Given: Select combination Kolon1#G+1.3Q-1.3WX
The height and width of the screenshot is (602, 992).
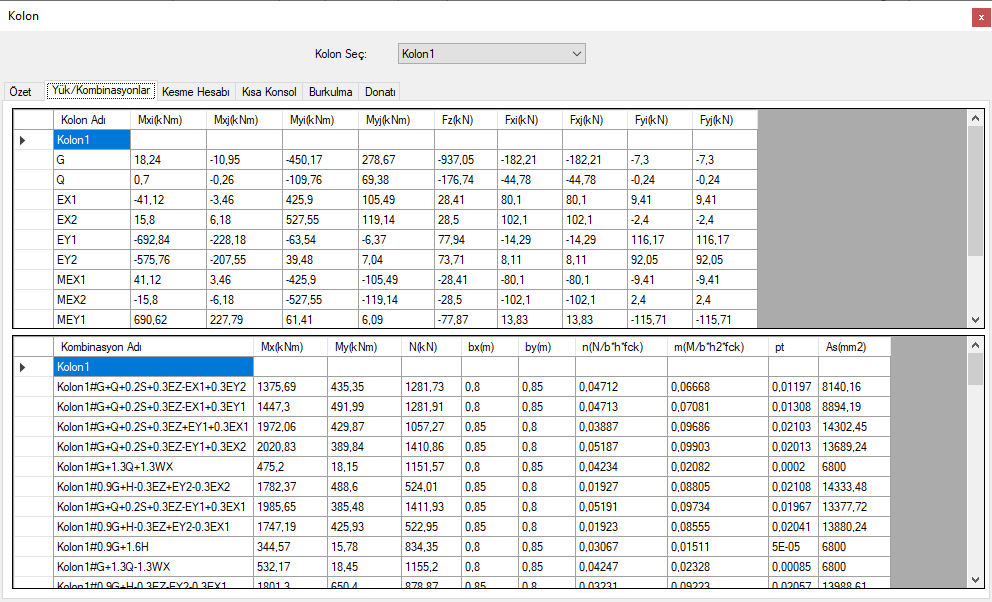Looking at the screenshot, I should point(153,567).
